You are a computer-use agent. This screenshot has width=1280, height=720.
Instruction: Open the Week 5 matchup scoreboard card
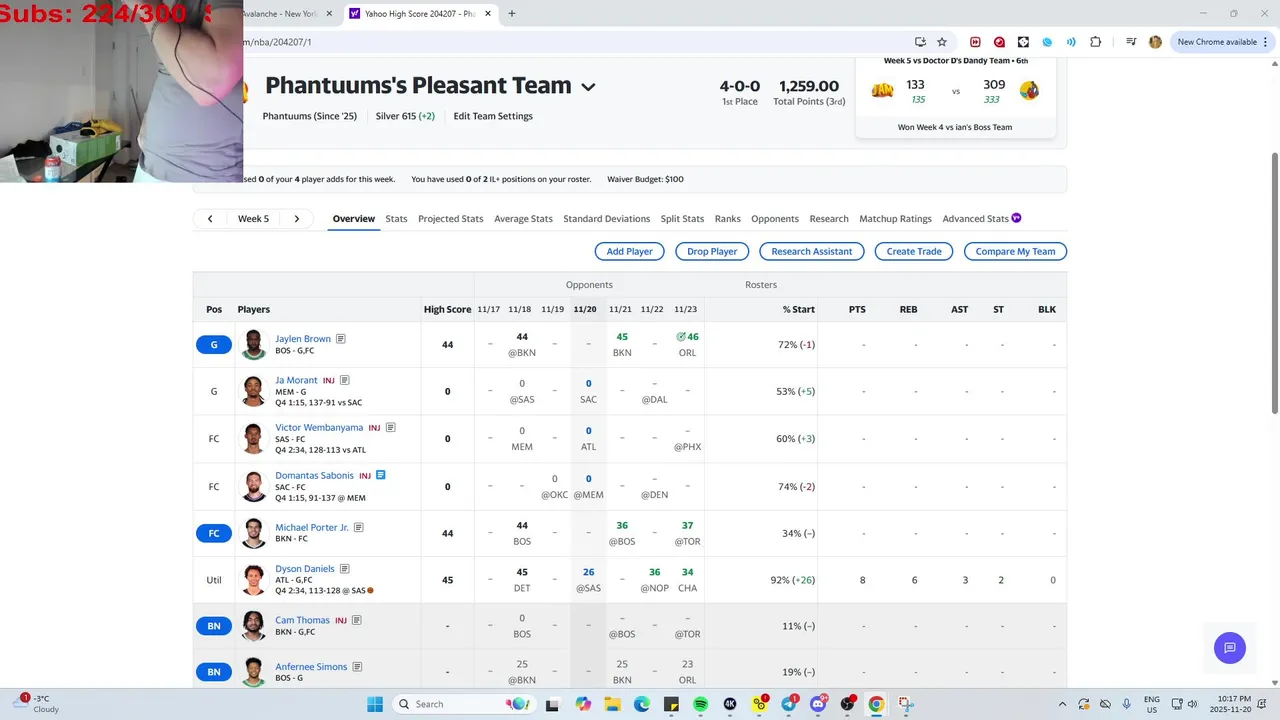point(955,97)
